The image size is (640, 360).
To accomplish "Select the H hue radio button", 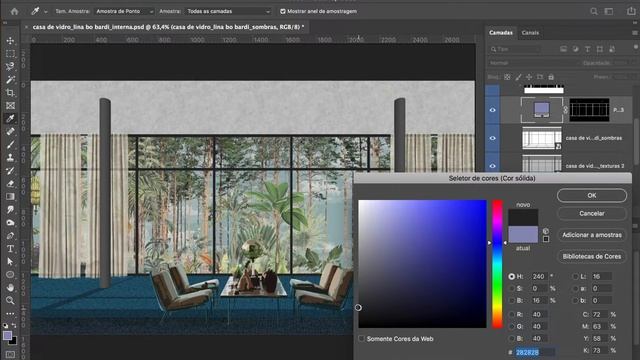I will [x=511, y=276].
